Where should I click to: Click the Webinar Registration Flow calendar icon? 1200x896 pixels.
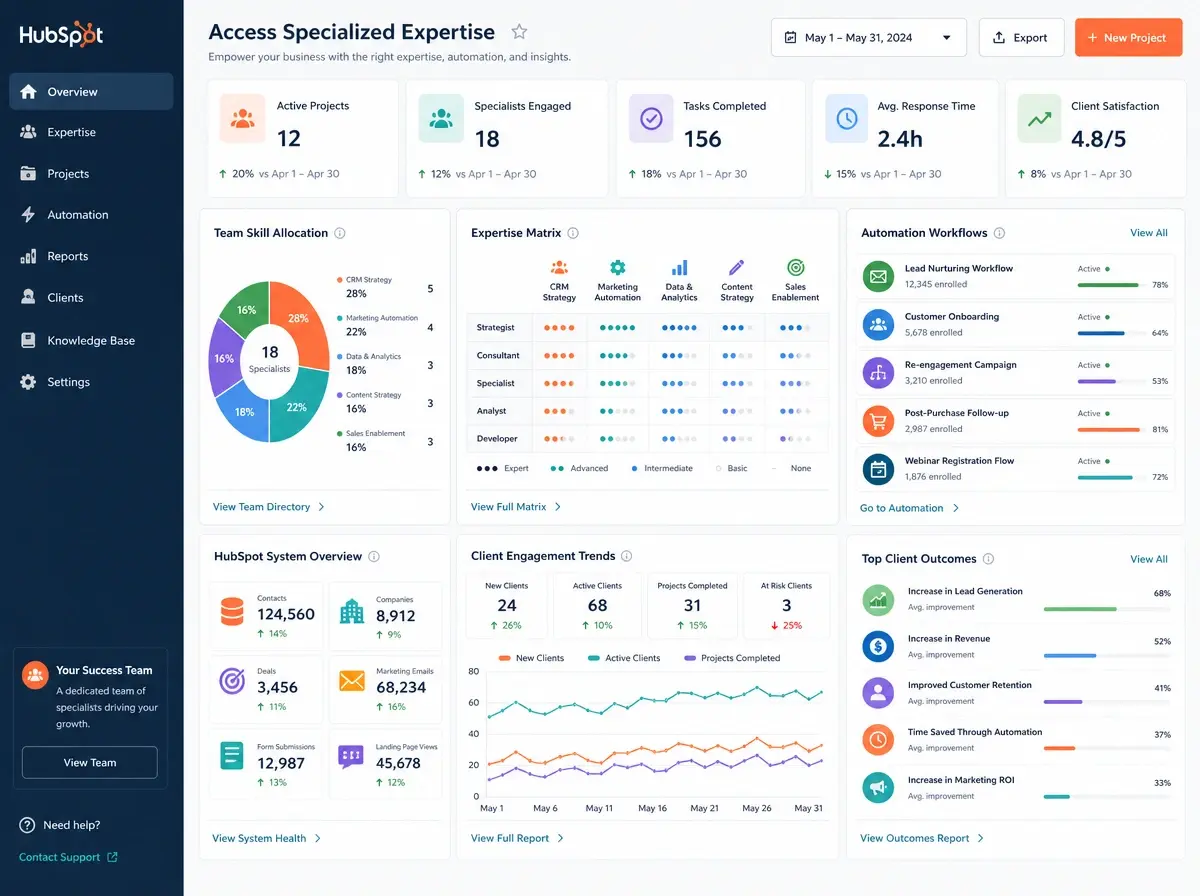(878, 469)
